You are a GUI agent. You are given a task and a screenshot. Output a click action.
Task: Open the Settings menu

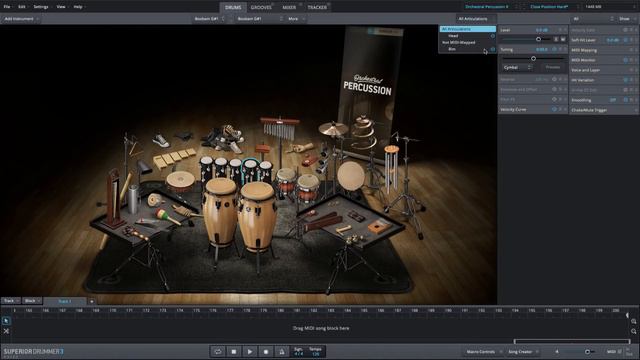pyautogui.click(x=41, y=7)
